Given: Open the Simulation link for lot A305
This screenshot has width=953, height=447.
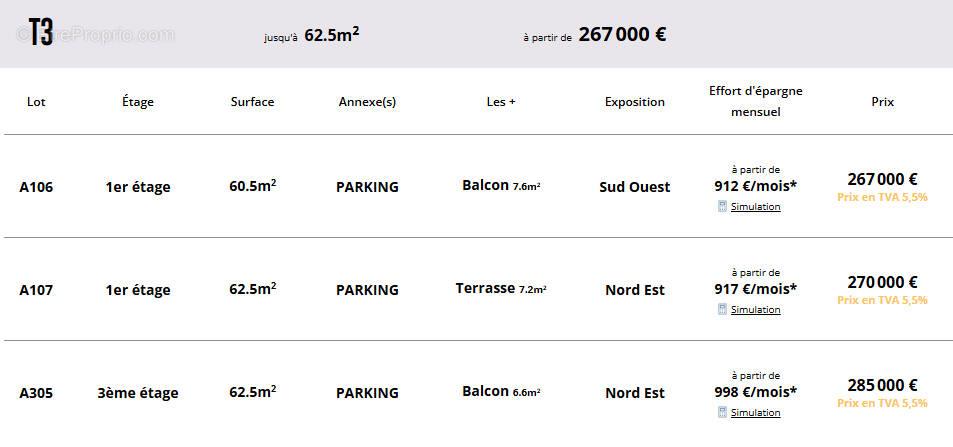Looking at the screenshot, I should (755, 413).
